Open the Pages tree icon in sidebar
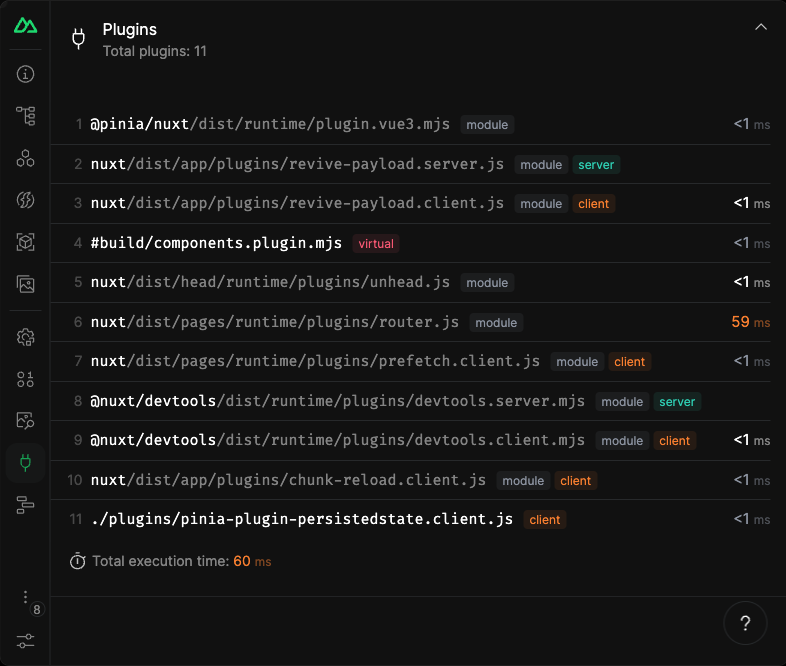 click(26, 116)
